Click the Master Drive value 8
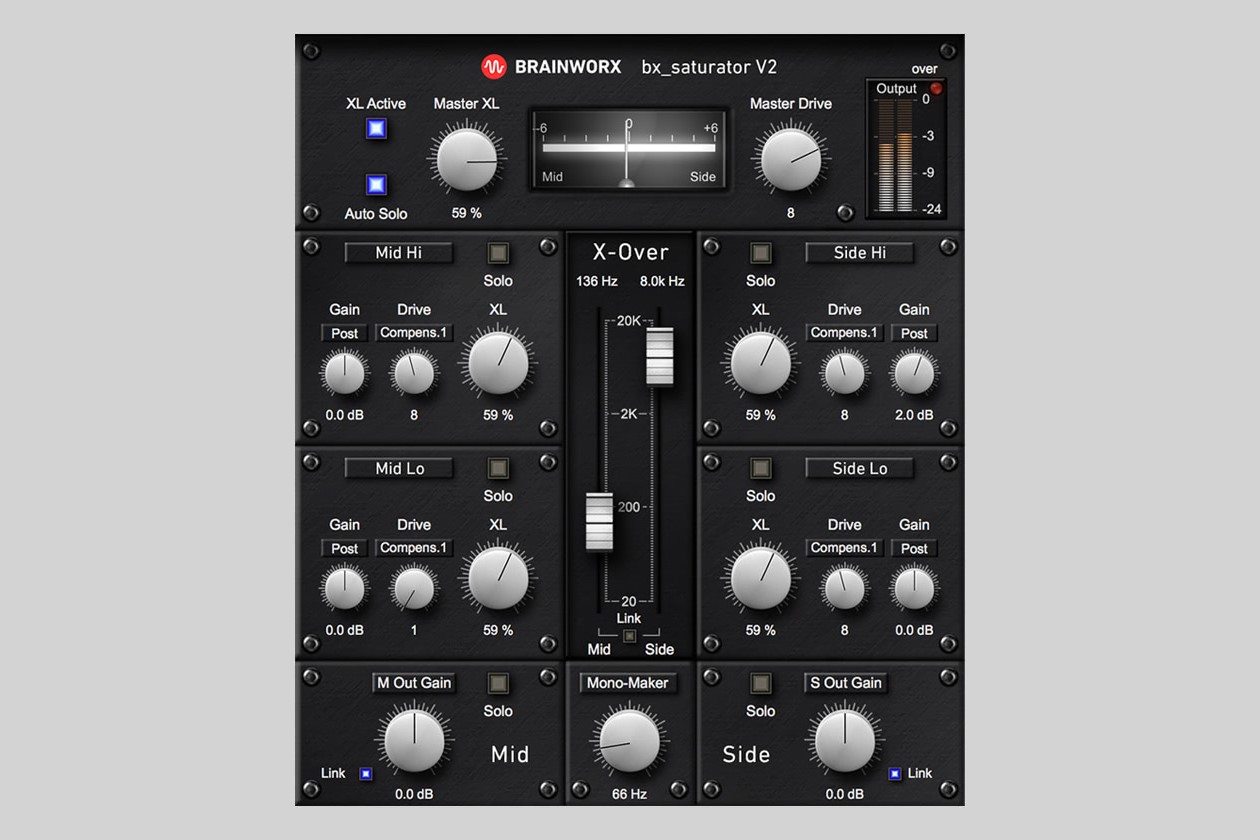Image resolution: width=1260 pixels, height=840 pixels. point(790,213)
